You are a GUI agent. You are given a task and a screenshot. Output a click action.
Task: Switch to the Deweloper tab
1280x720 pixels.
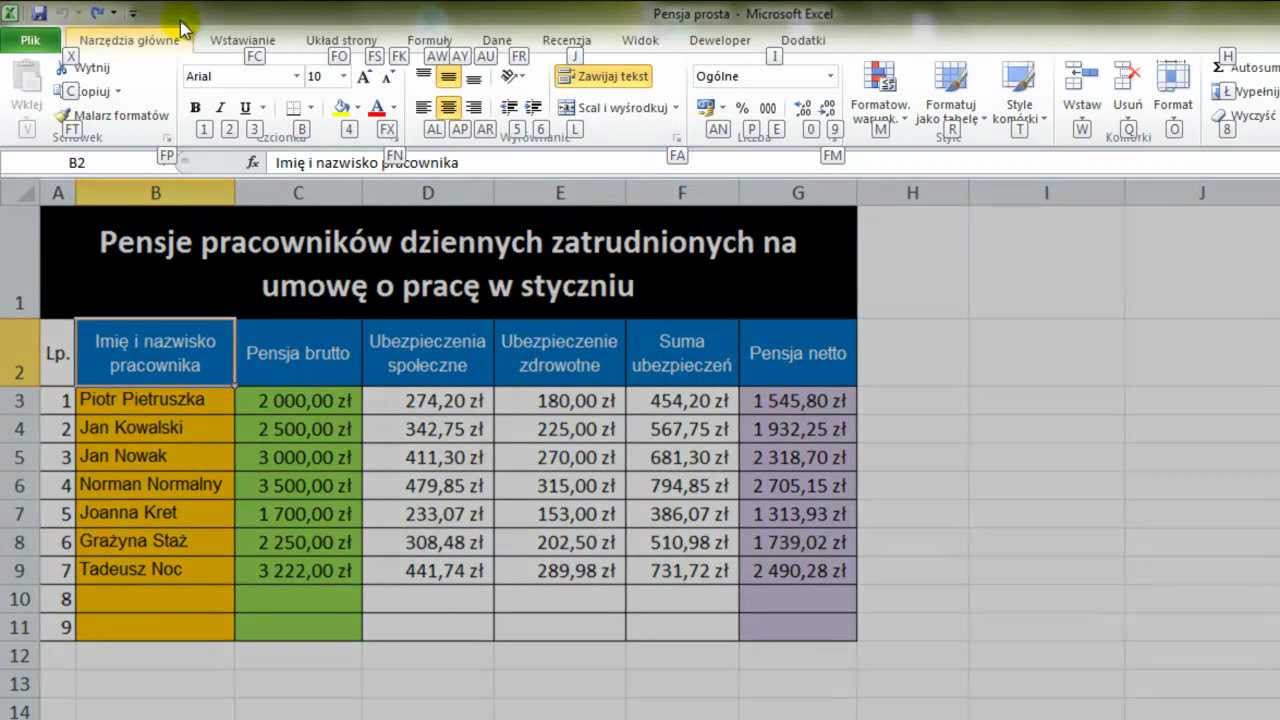coord(720,41)
